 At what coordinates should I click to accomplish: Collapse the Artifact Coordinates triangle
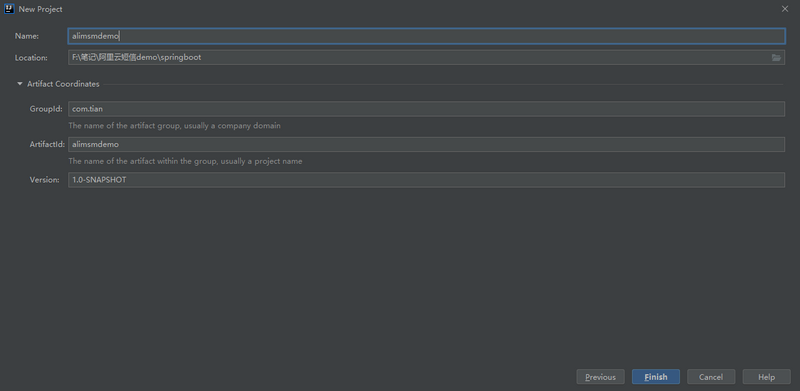click(x=20, y=84)
